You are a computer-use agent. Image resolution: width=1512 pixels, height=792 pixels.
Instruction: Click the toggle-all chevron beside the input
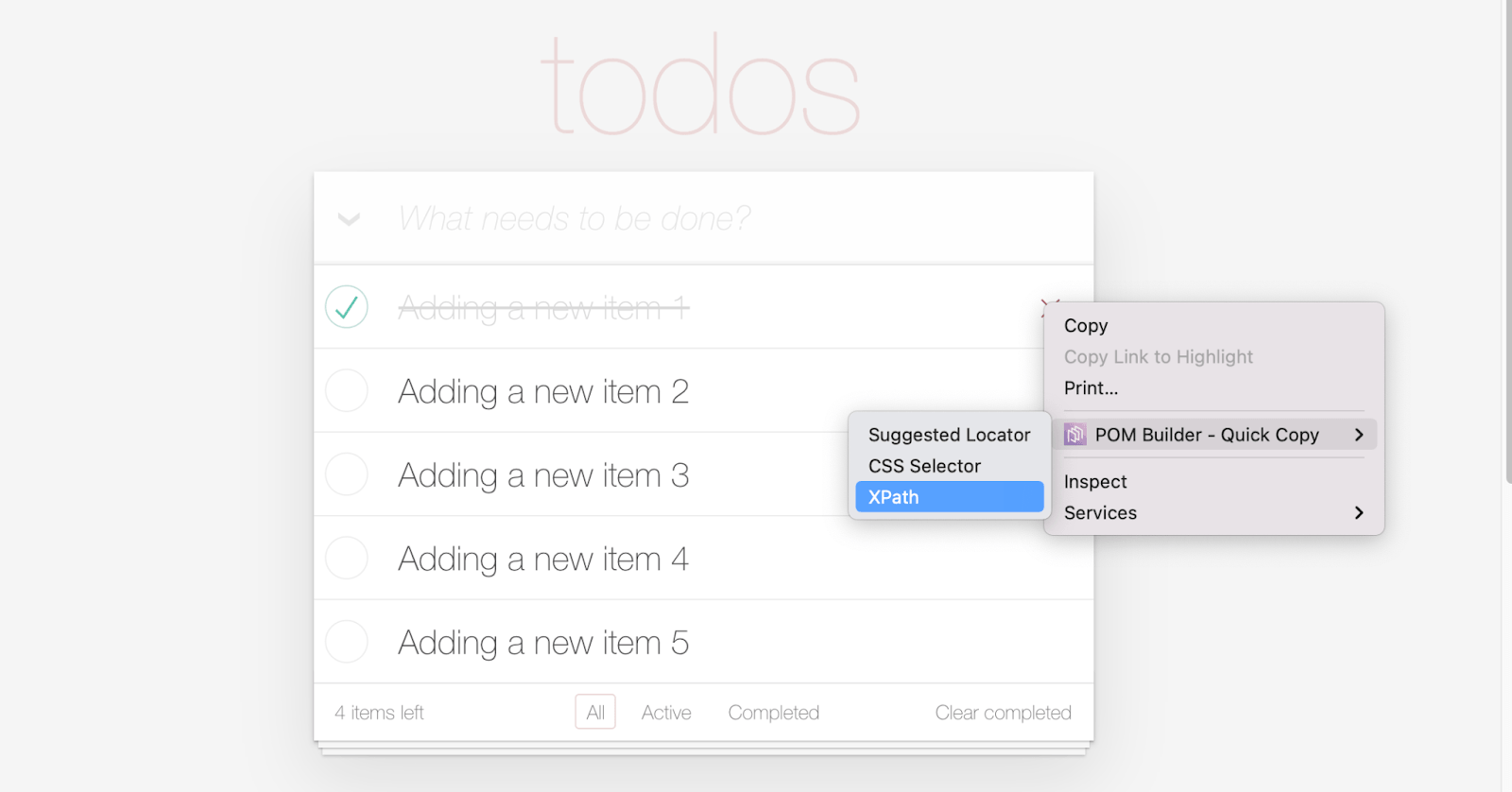[x=349, y=219]
